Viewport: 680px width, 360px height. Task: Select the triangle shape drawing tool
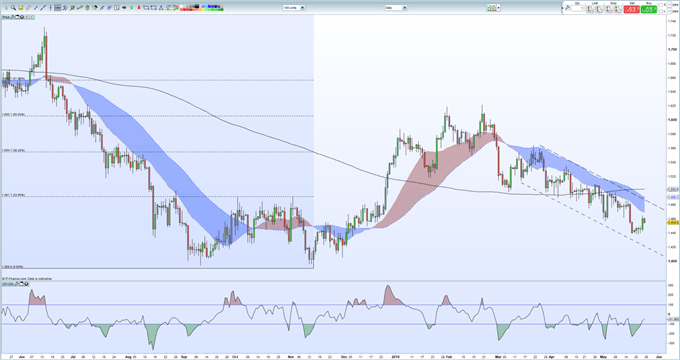(161, 8)
